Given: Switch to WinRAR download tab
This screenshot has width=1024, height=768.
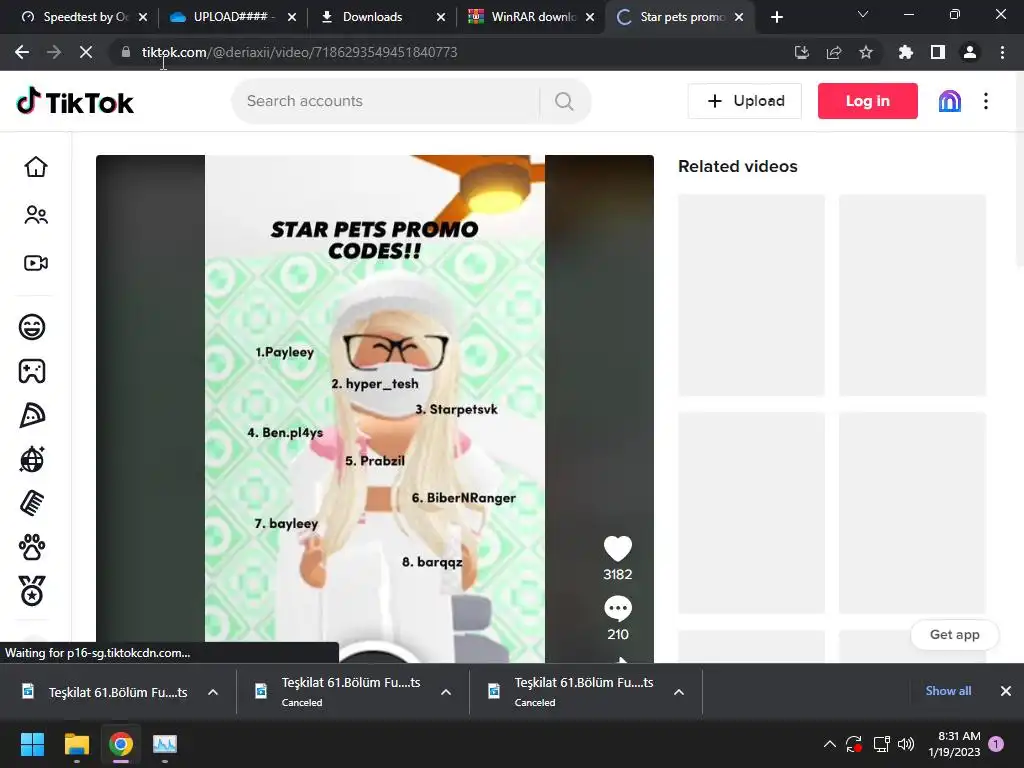Looking at the screenshot, I should coord(529,17).
